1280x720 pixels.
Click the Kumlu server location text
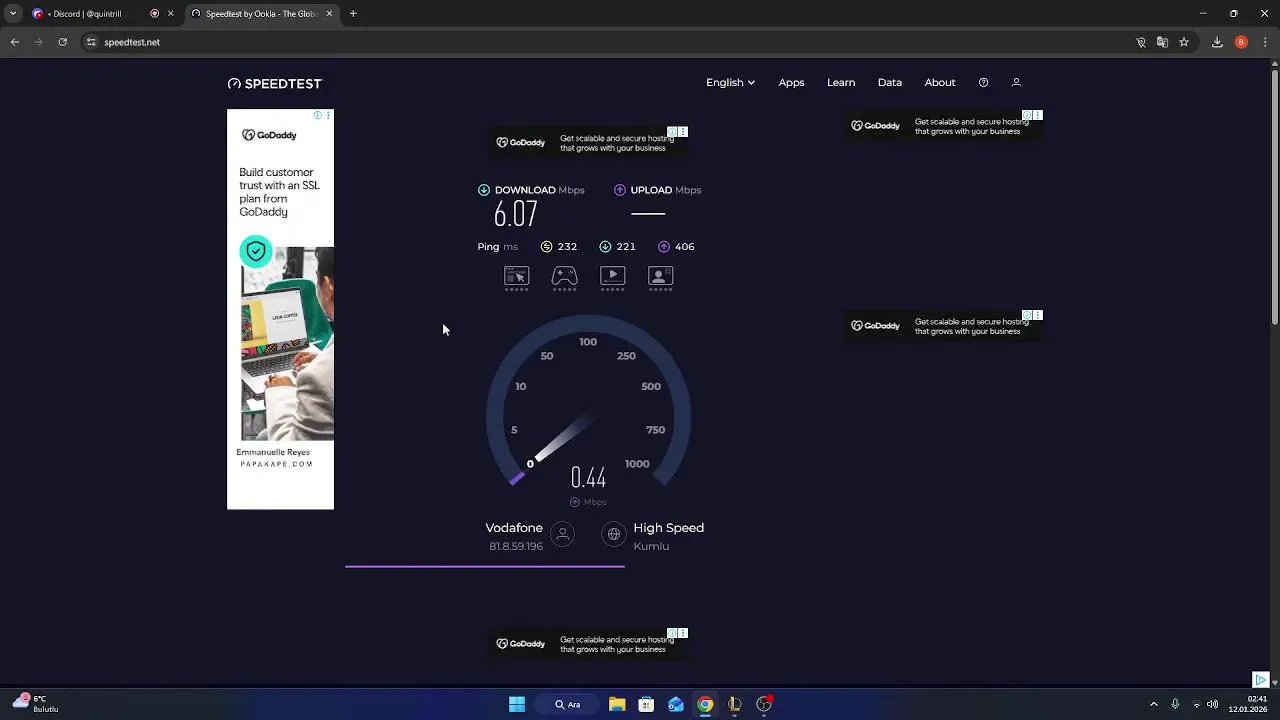coord(651,546)
